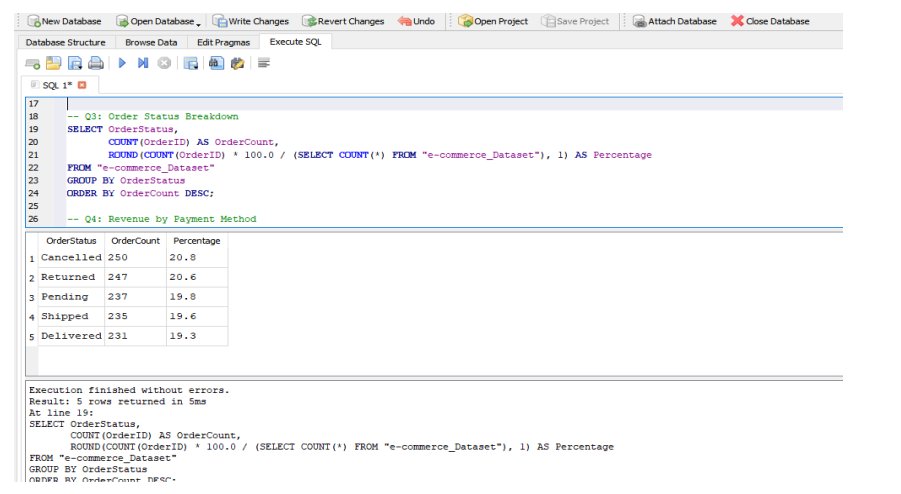Select the Delivered cell in results

pyautogui.click(x=71, y=336)
